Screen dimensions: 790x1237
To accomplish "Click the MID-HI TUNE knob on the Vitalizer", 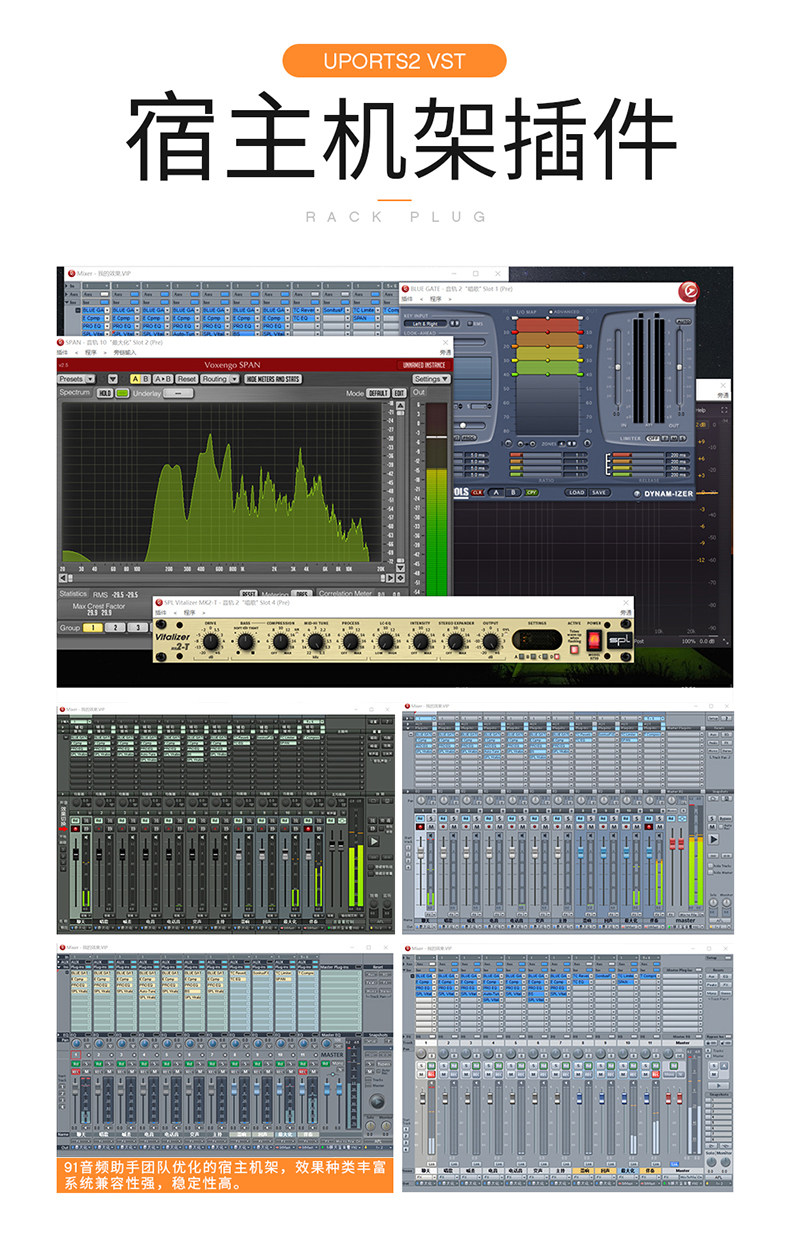I will tap(315, 642).
